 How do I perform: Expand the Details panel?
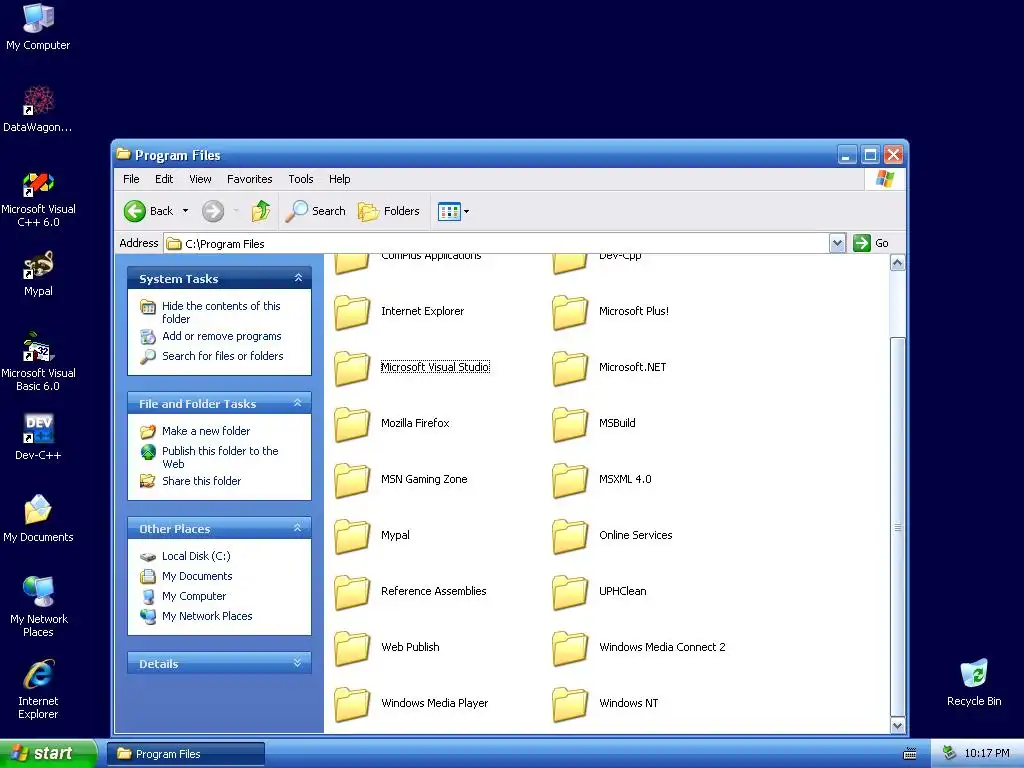pyautogui.click(x=298, y=663)
